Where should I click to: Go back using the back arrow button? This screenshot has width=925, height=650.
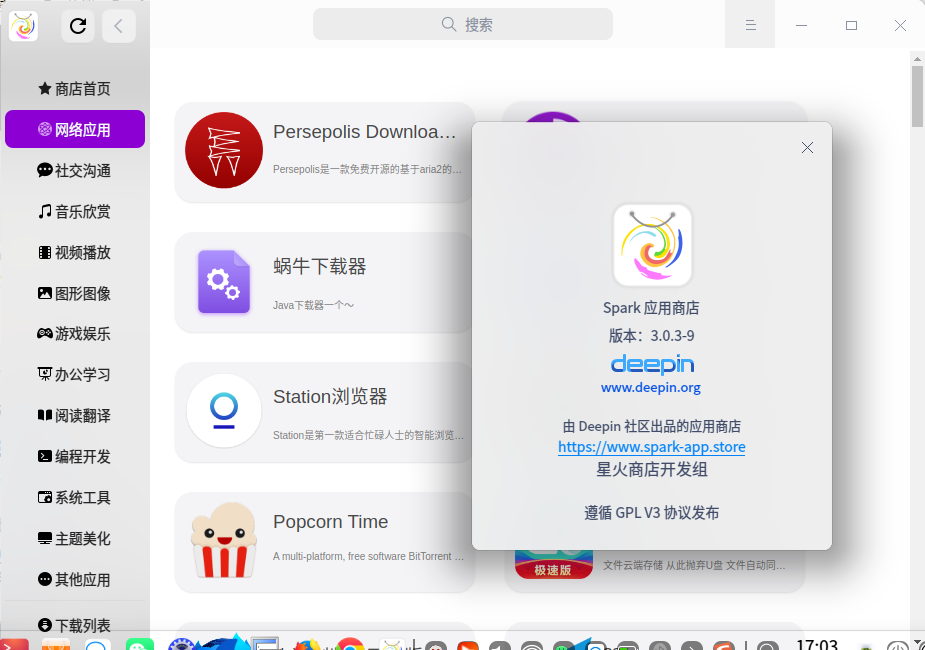pos(119,26)
